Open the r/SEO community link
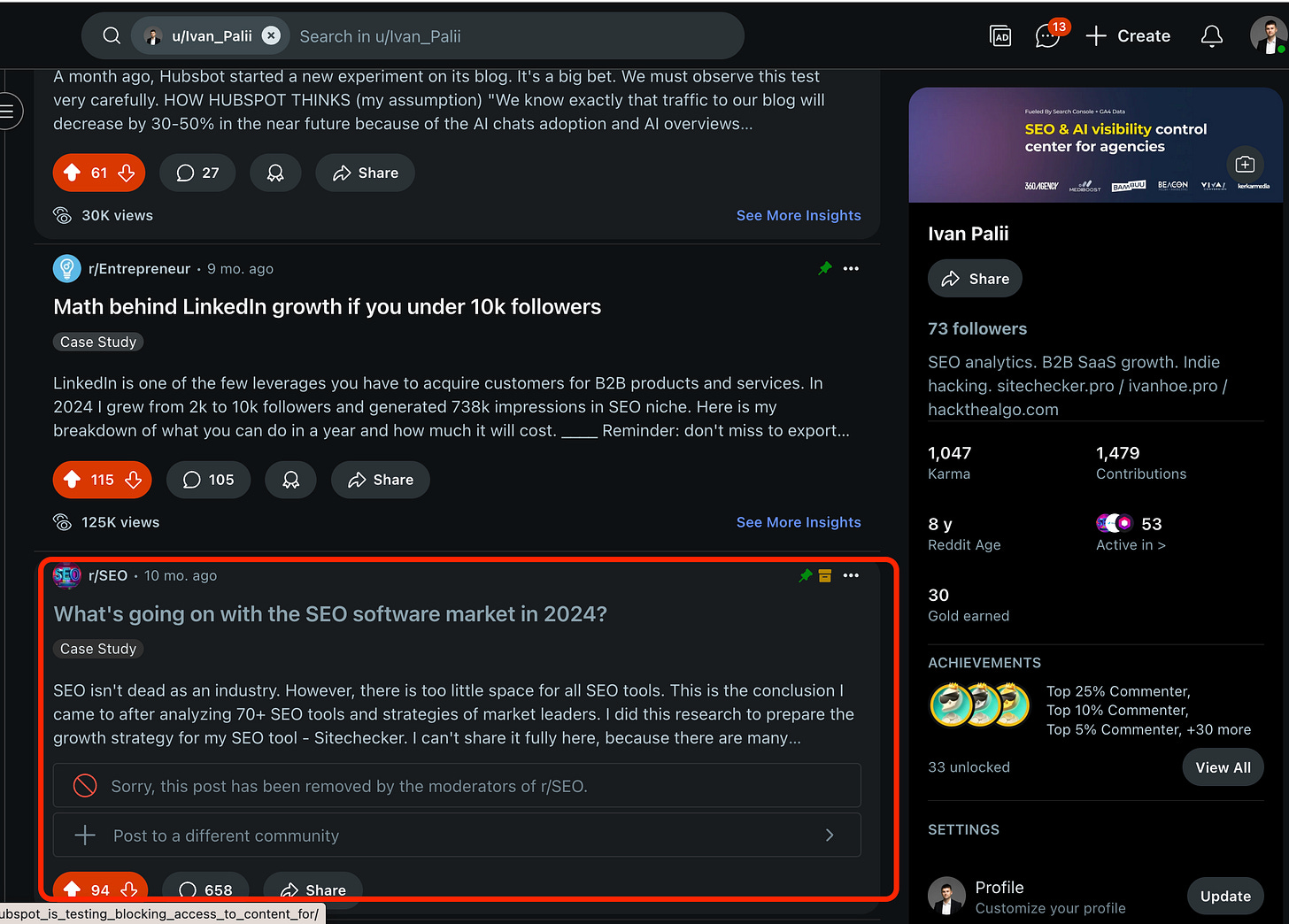The image size is (1289, 924). (x=108, y=575)
